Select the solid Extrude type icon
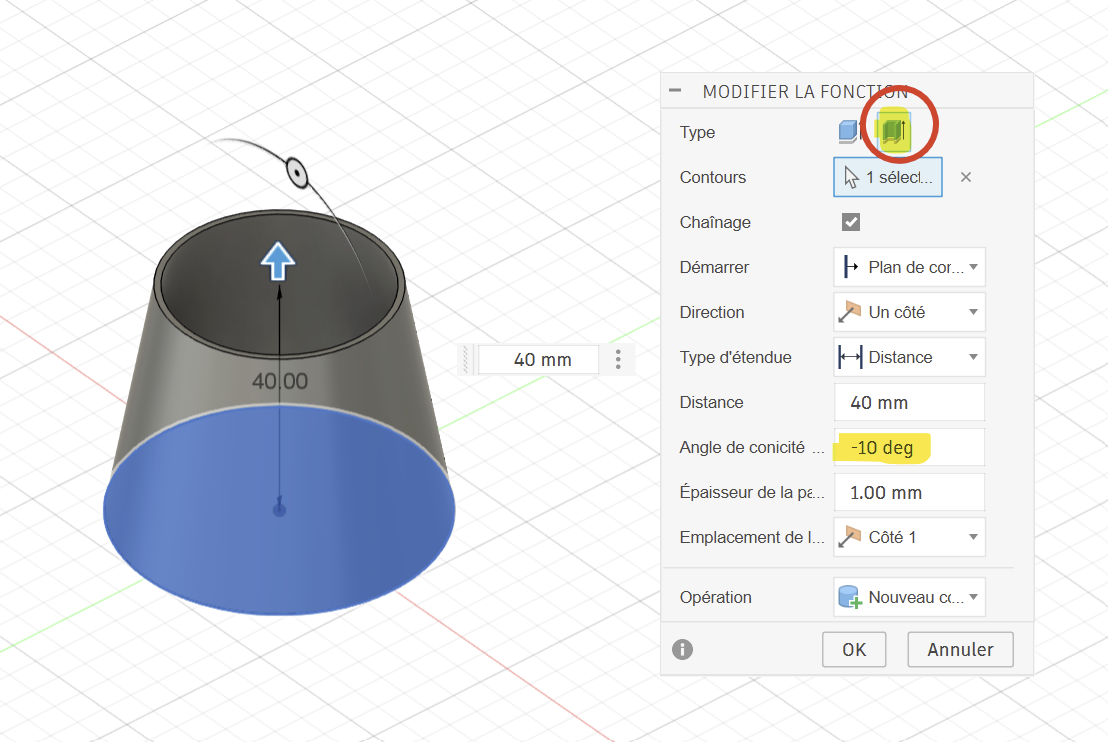This screenshot has width=1108, height=742. click(x=848, y=131)
